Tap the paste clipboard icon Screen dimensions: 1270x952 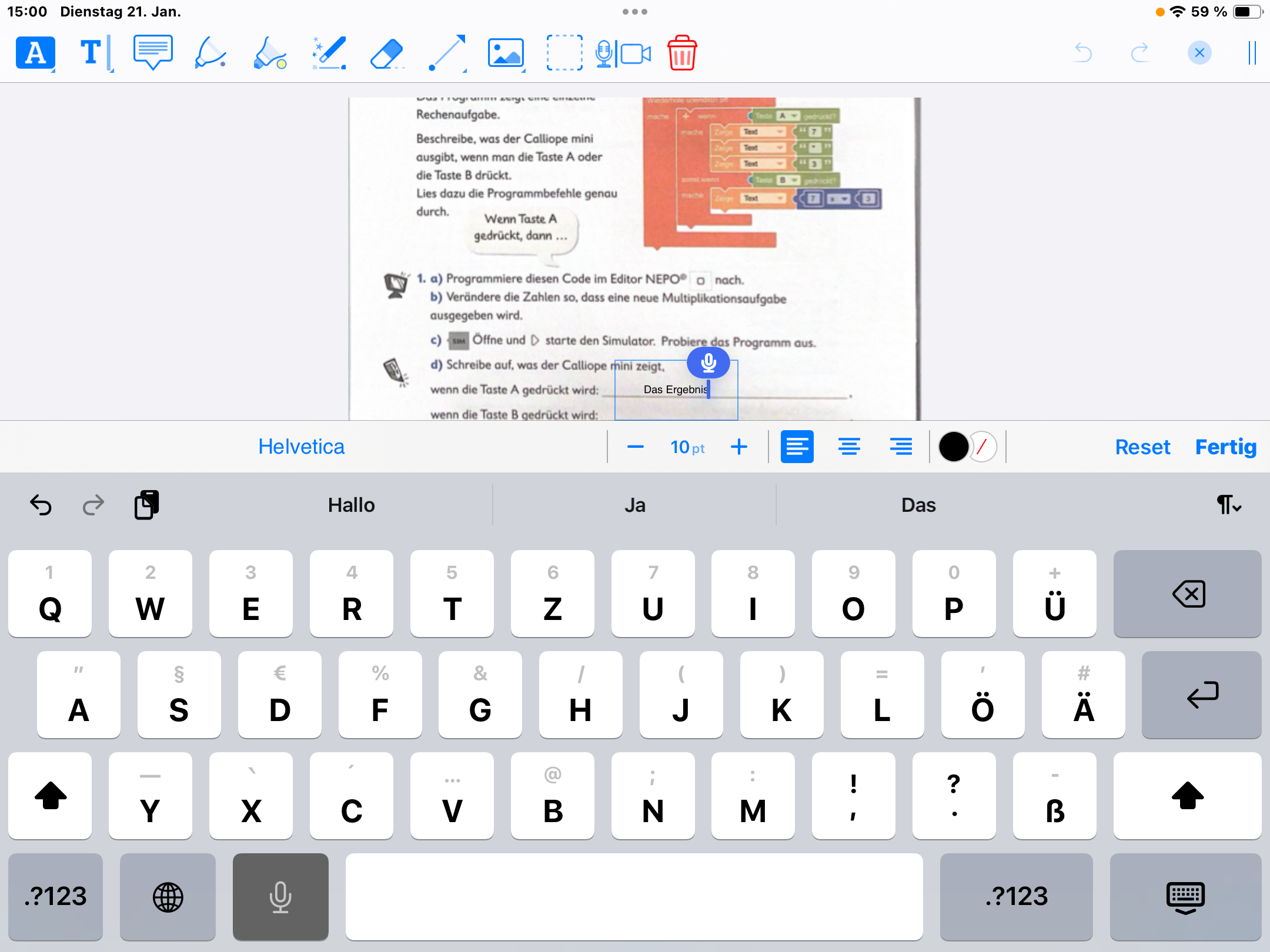click(x=146, y=505)
